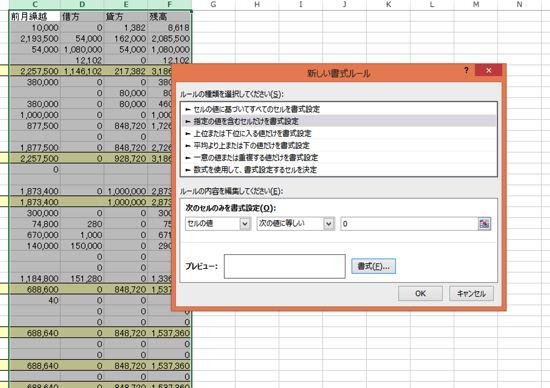Click the OK button

(420, 293)
